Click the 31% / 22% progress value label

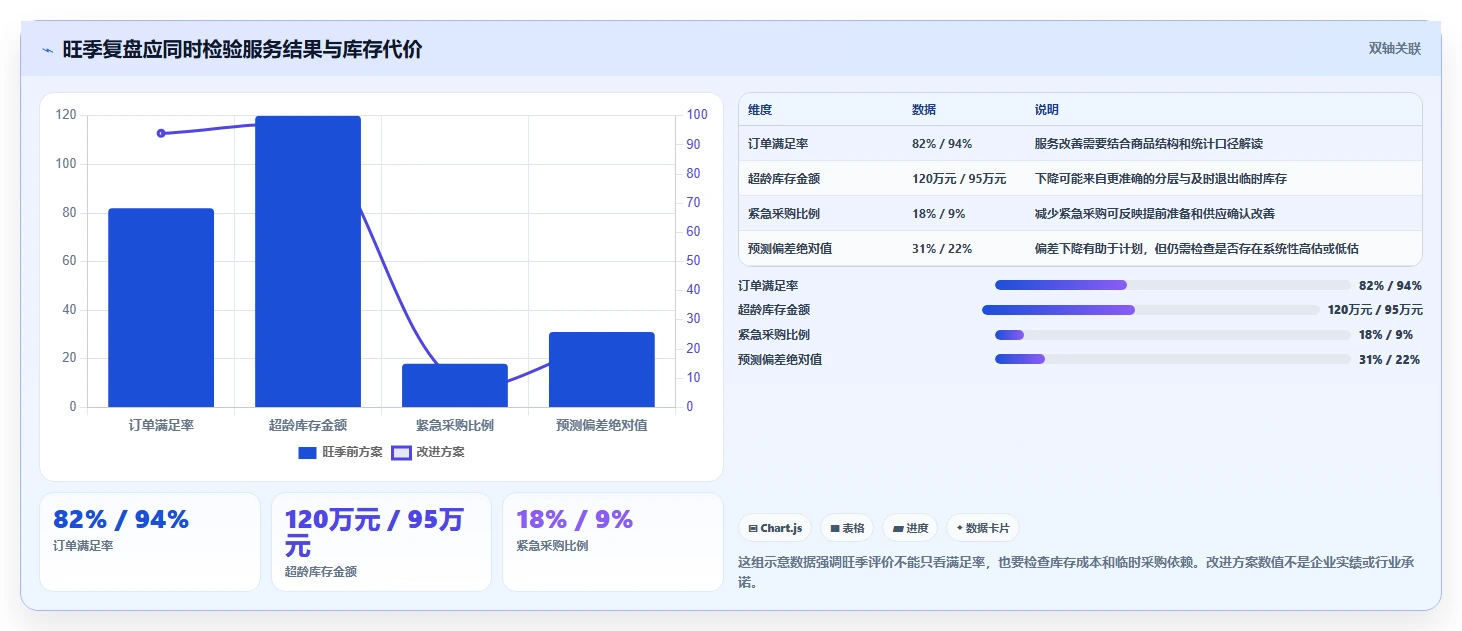click(x=1389, y=360)
